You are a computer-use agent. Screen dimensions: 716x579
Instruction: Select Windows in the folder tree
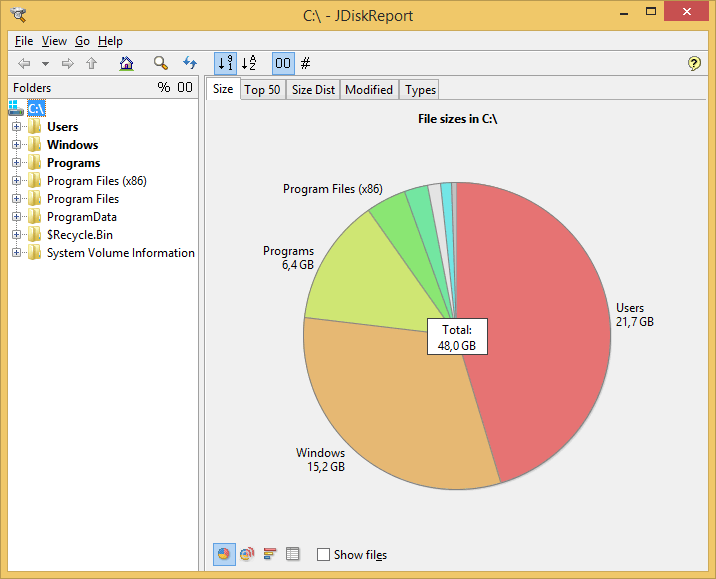tap(73, 145)
